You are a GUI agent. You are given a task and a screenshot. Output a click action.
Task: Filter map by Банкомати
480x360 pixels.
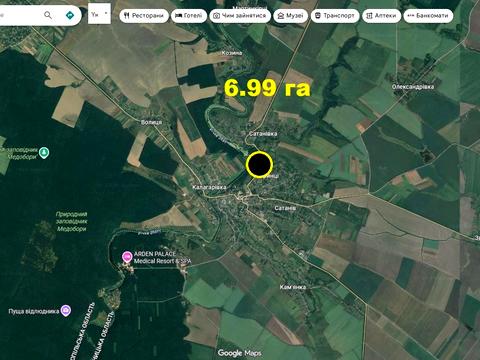click(428, 16)
